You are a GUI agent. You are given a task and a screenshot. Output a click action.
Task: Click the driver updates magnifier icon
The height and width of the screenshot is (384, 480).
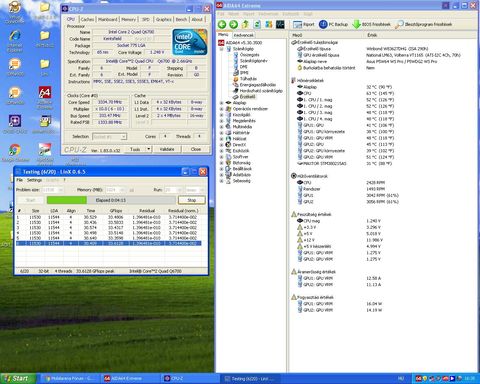point(399,24)
